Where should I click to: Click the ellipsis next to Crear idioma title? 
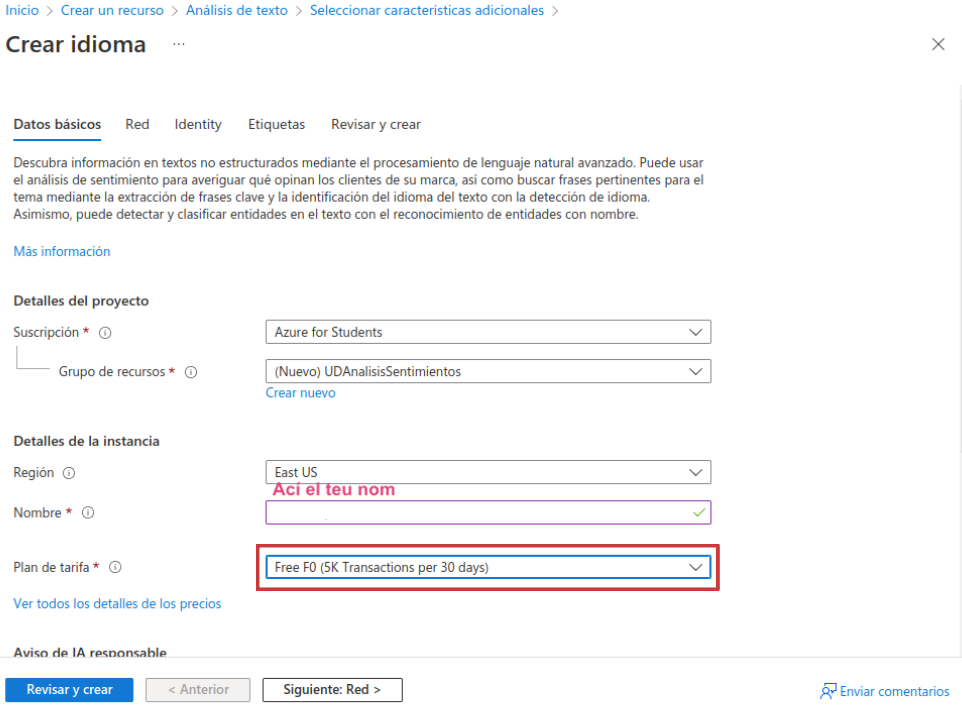177,44
